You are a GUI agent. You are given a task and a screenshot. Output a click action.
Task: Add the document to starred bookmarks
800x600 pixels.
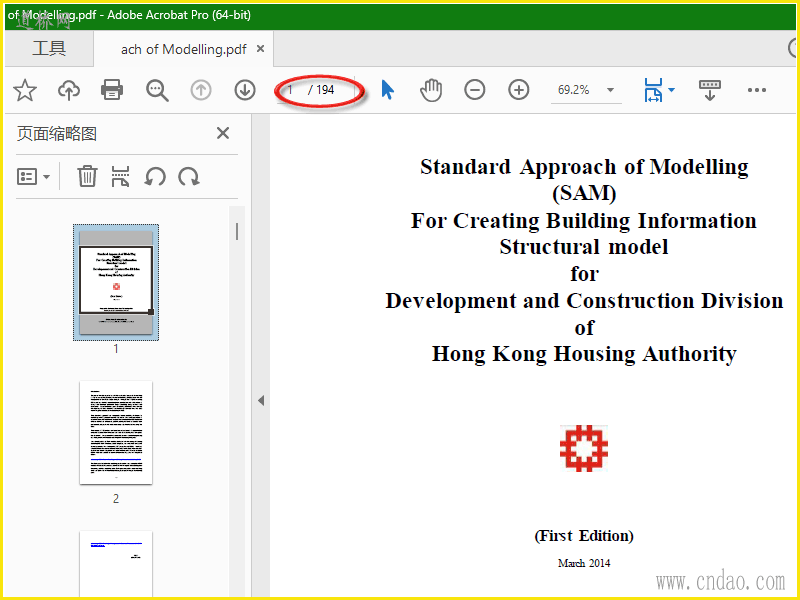click(24, 90)
